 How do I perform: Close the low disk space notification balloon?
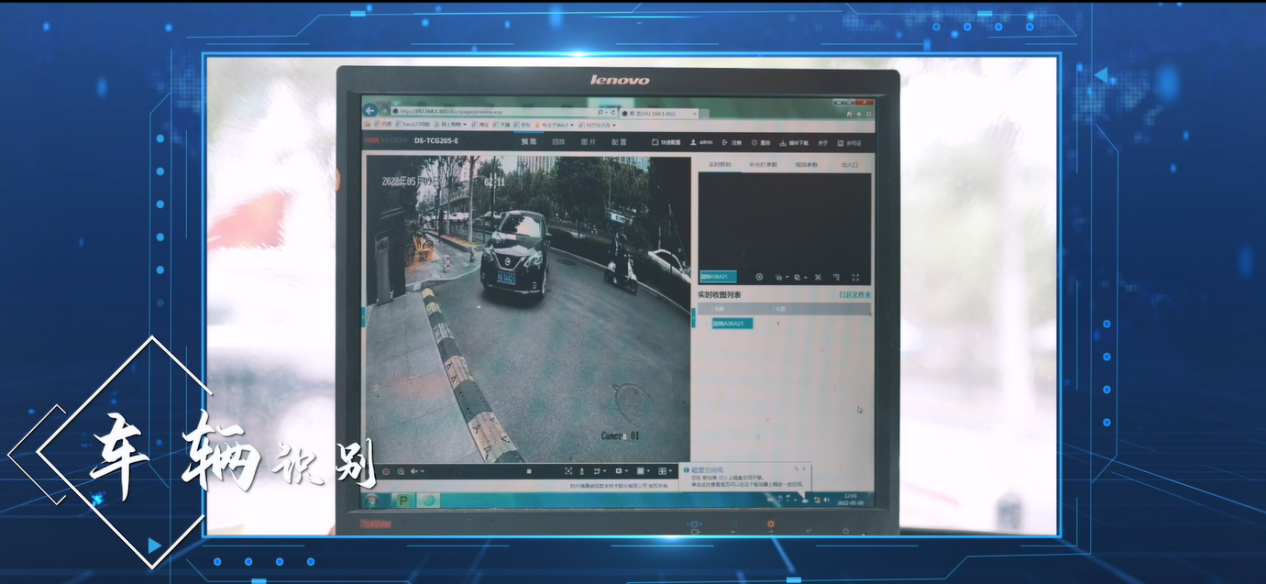[x=806, y=468]
